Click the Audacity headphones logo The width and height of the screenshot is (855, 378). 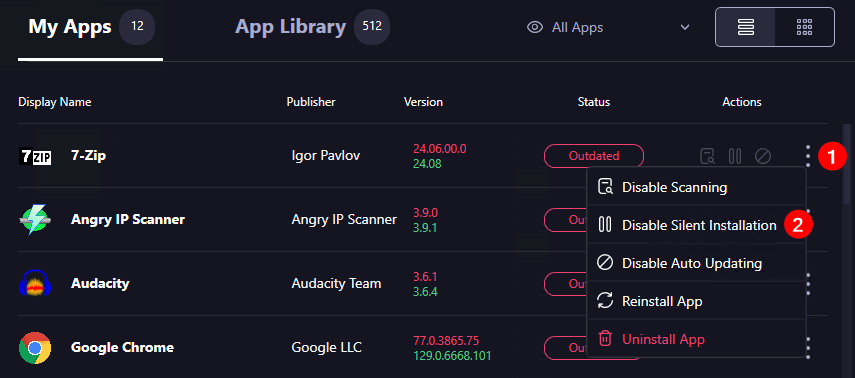pos(35,284)
